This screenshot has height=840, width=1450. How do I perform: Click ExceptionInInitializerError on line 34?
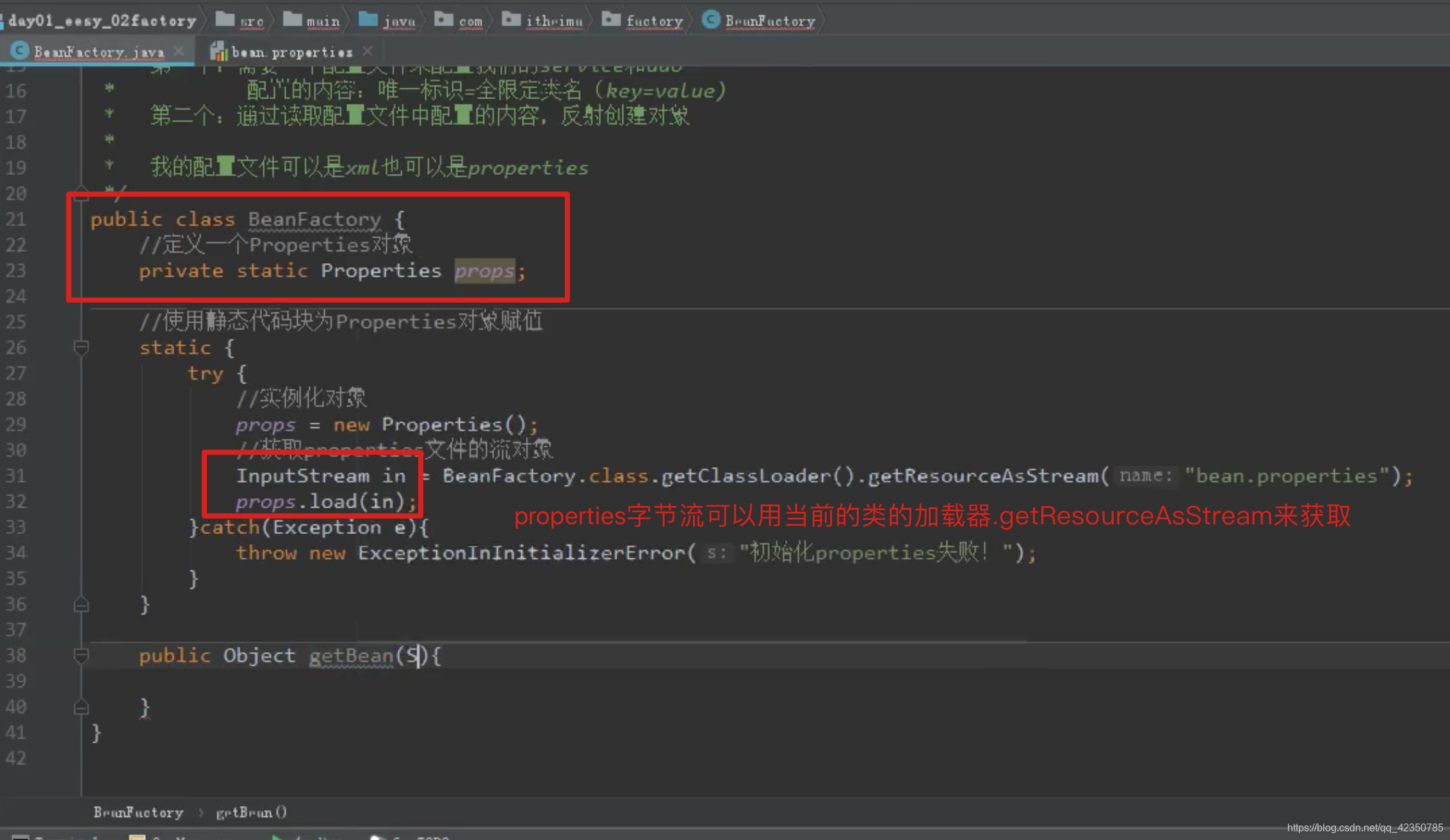tap(521, 553)
